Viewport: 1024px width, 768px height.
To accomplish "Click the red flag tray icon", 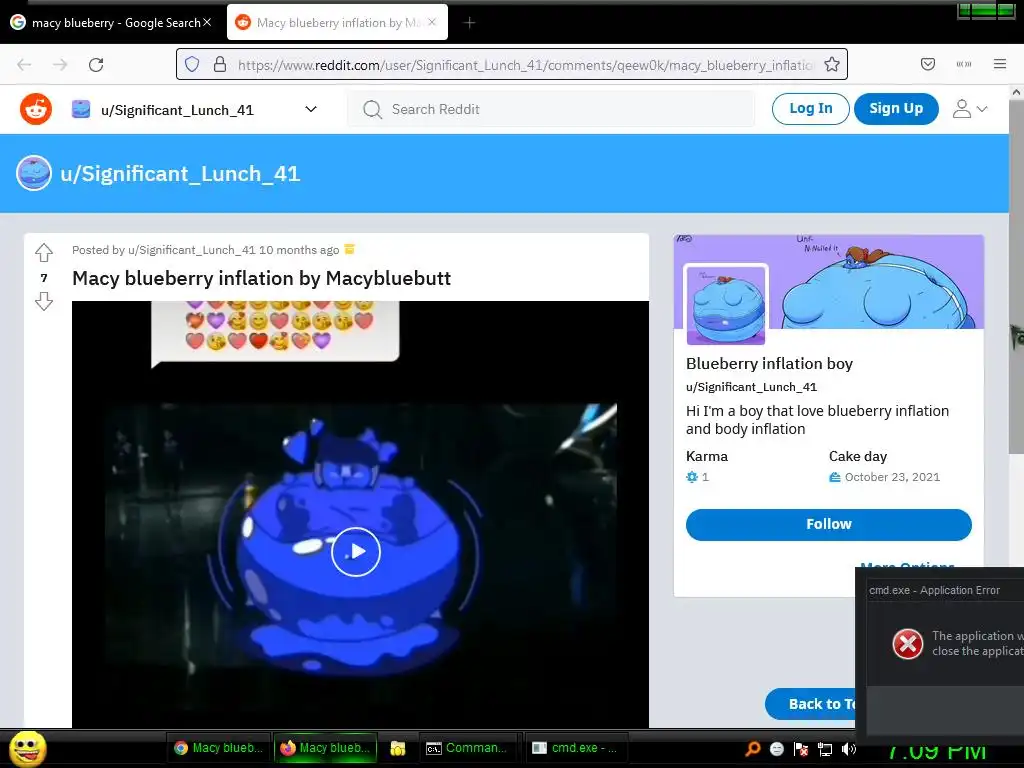I will coord(801,749).
